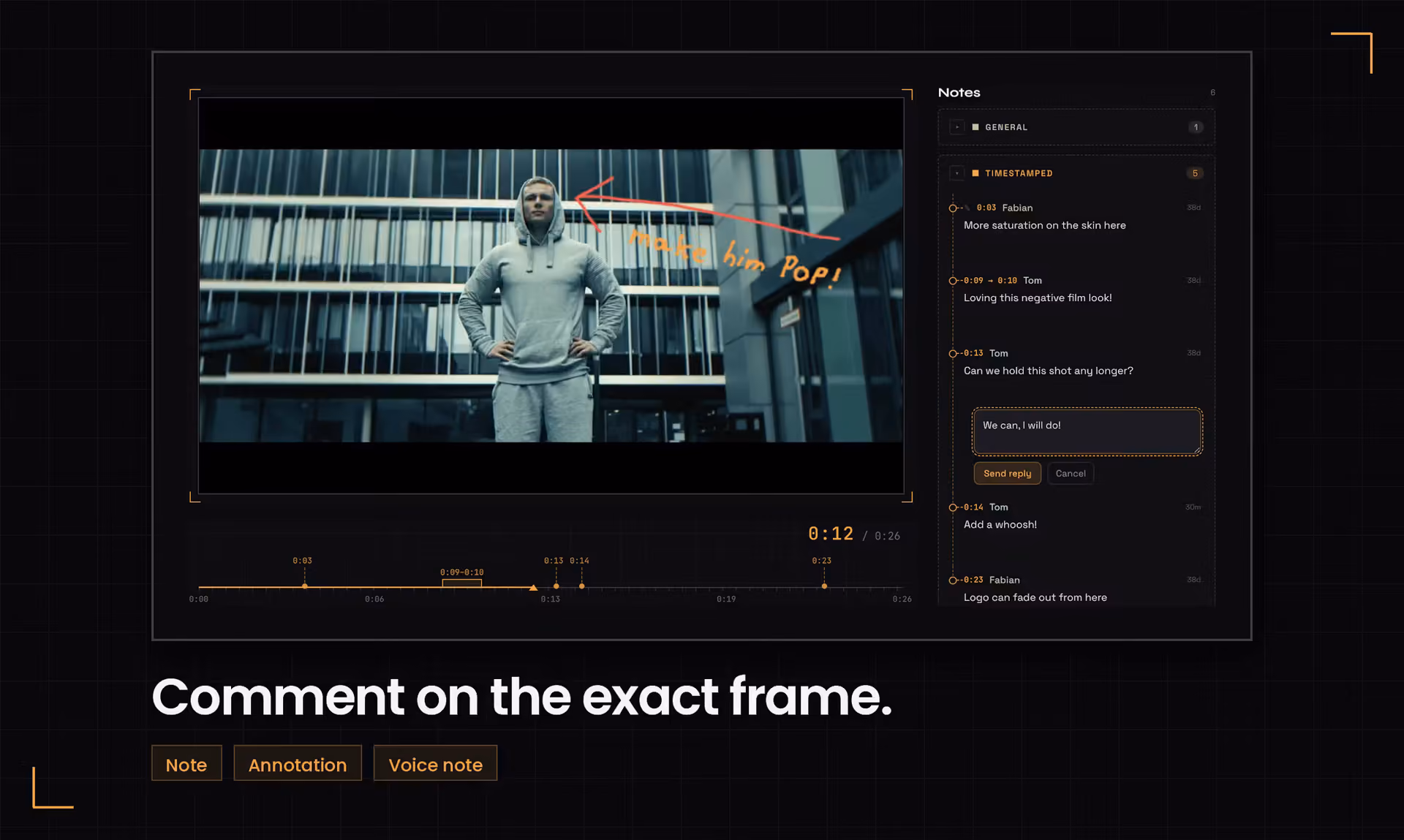Screen dimensions: 1404x840
Task: Click the Send reply button
Action: point(1007,474)
